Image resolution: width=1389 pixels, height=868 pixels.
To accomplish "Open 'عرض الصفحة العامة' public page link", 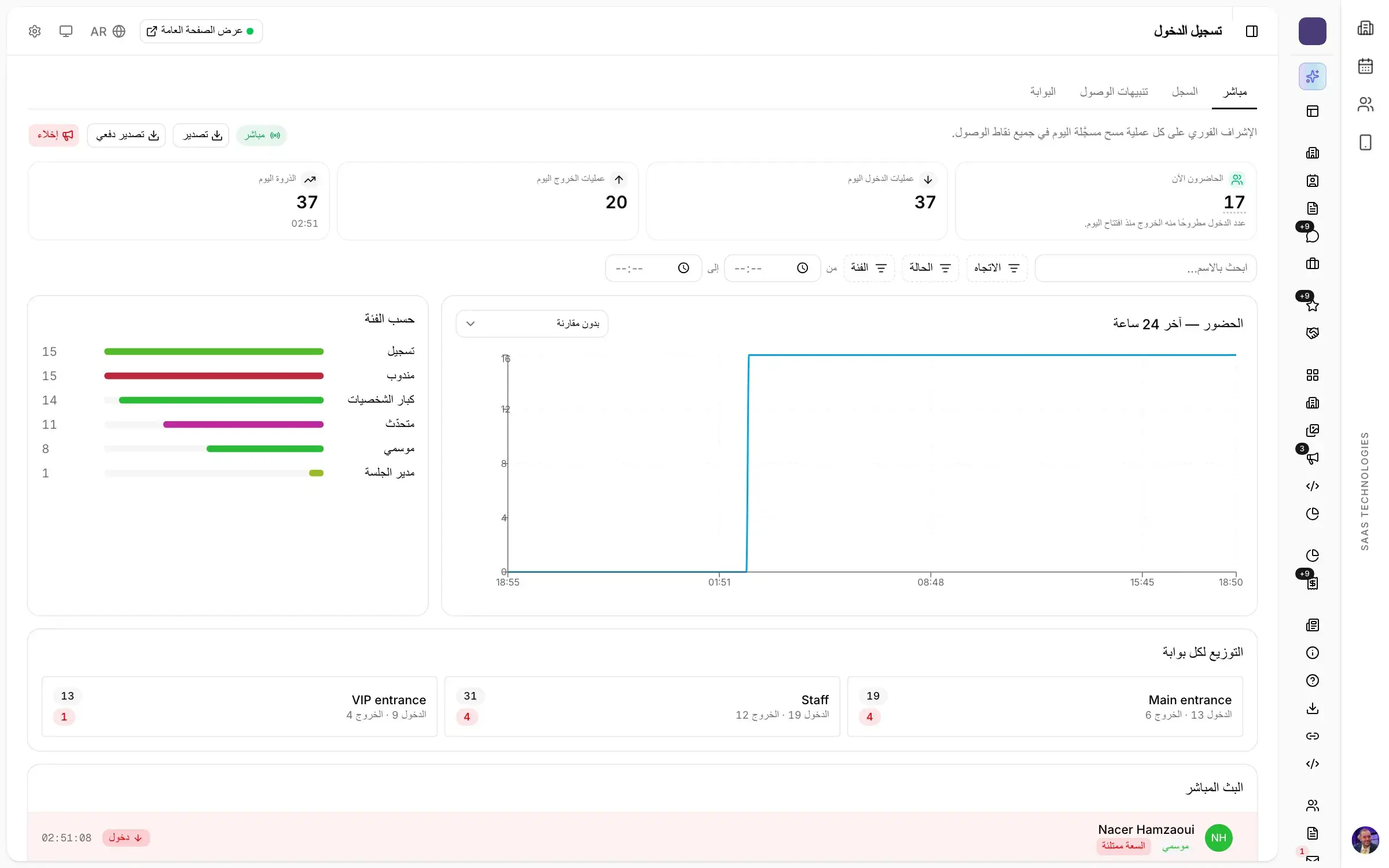I will tap(201, 31).
